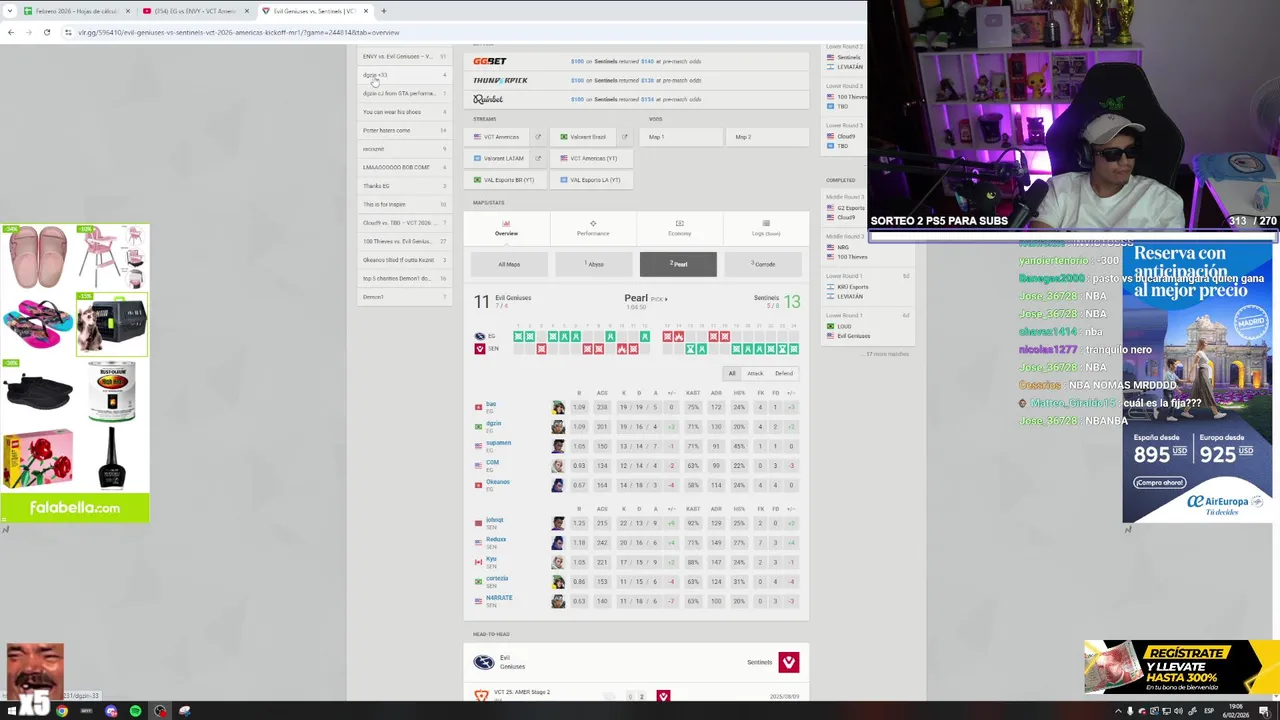Image resolution: width=1280 pixels, height=720 pixels.
Task: Click supamen's agent icon
Action: (558, 446)
